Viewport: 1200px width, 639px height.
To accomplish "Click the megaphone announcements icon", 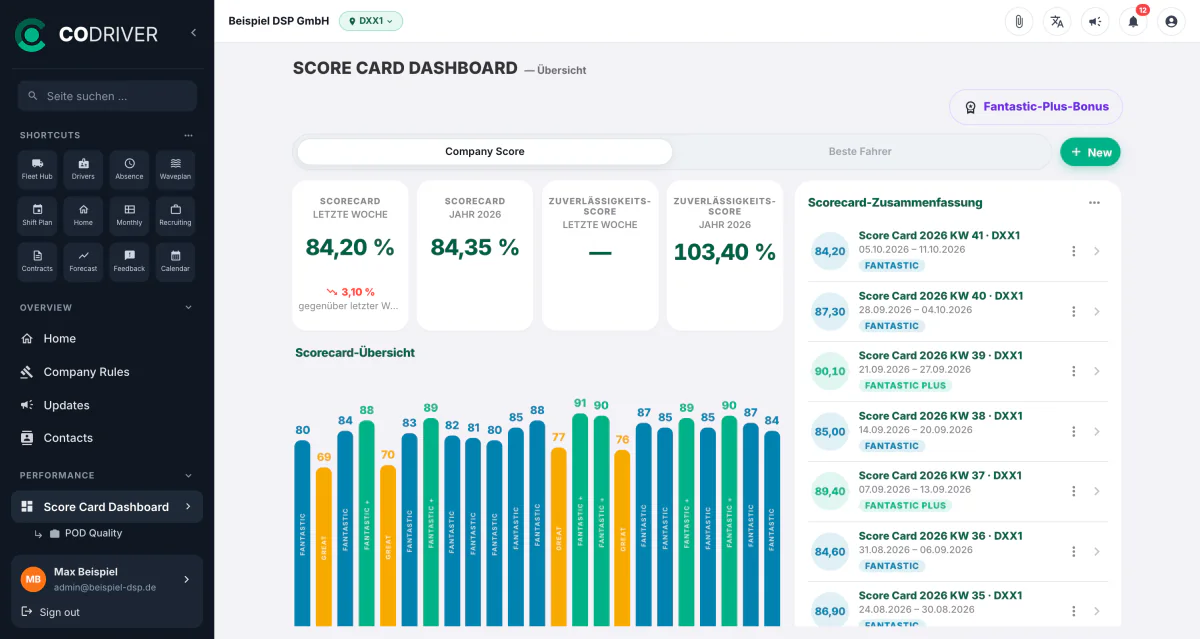I will coord(1095,21).
